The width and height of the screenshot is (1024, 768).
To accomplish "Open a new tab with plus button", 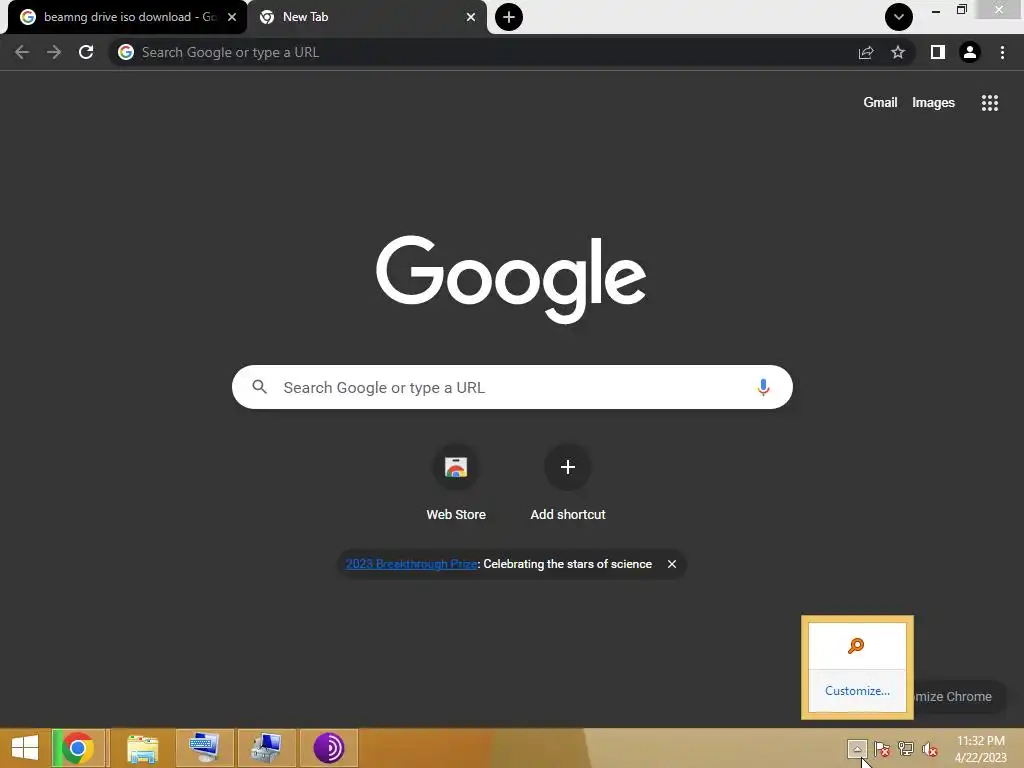I will tap(509, 17).
